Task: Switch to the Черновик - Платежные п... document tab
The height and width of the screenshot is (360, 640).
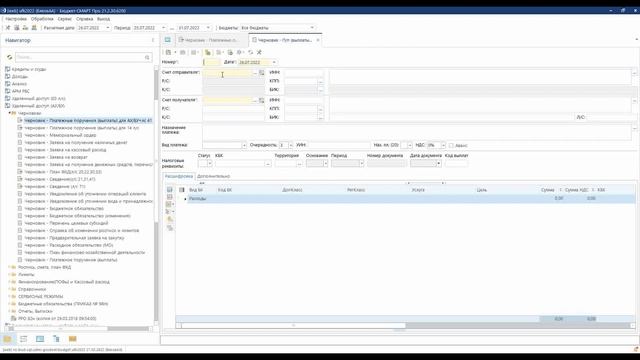Action: point(211,40)
